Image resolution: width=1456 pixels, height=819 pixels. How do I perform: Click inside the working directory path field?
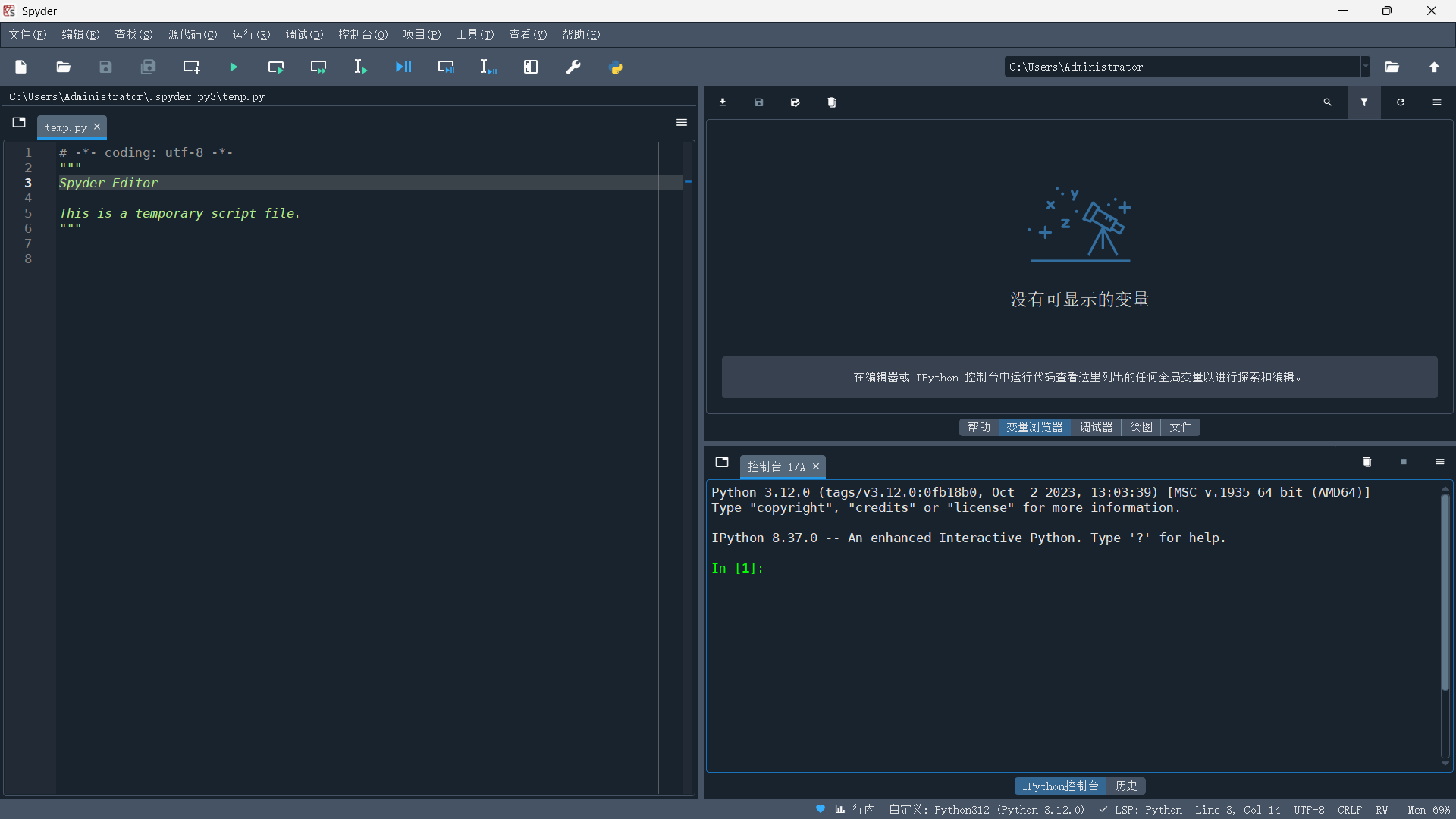pyautogui.click(x=1175, y=67)
